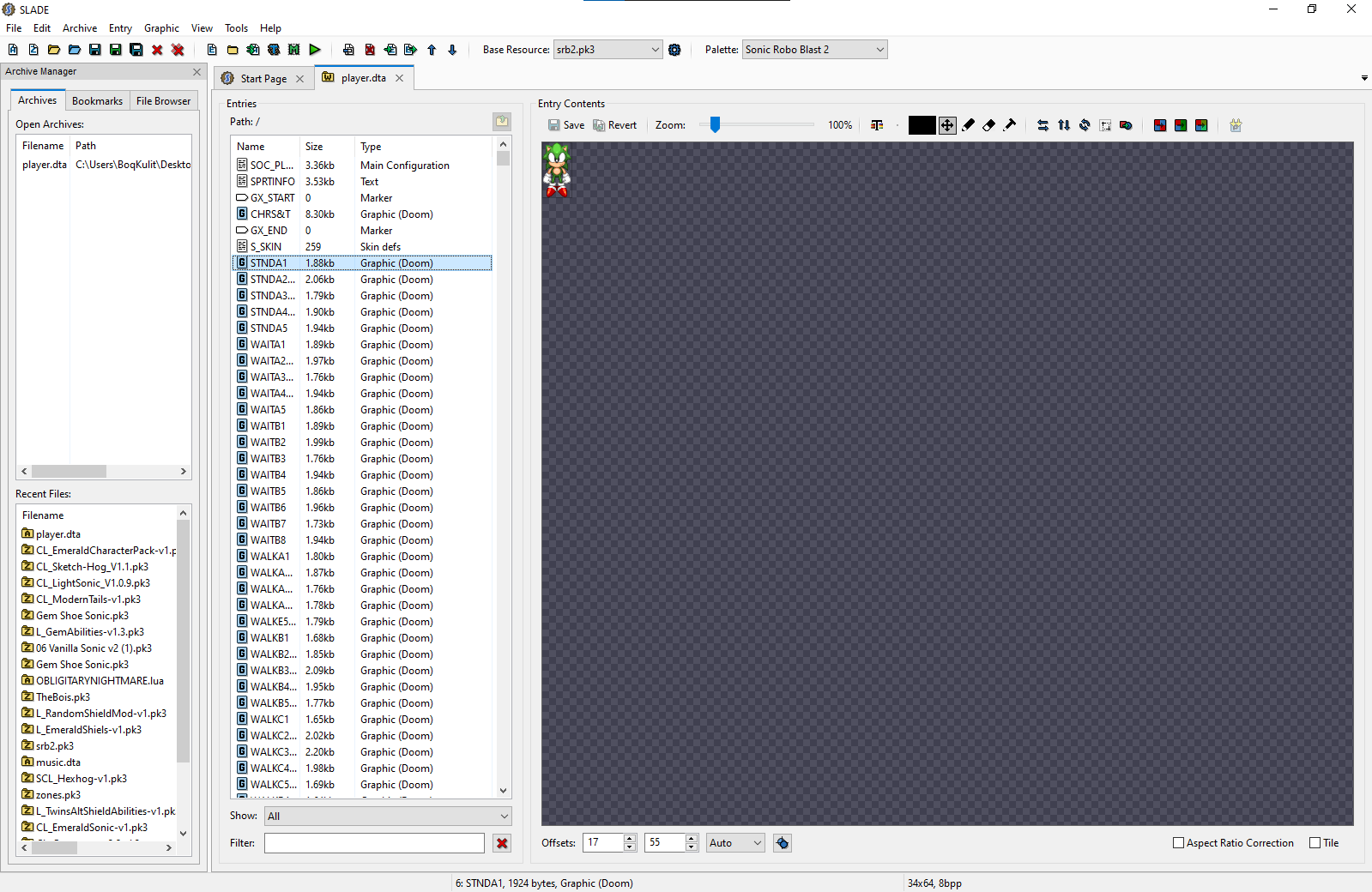Open the Archive menu
The image size is (1372, 892).
(80, 28)
